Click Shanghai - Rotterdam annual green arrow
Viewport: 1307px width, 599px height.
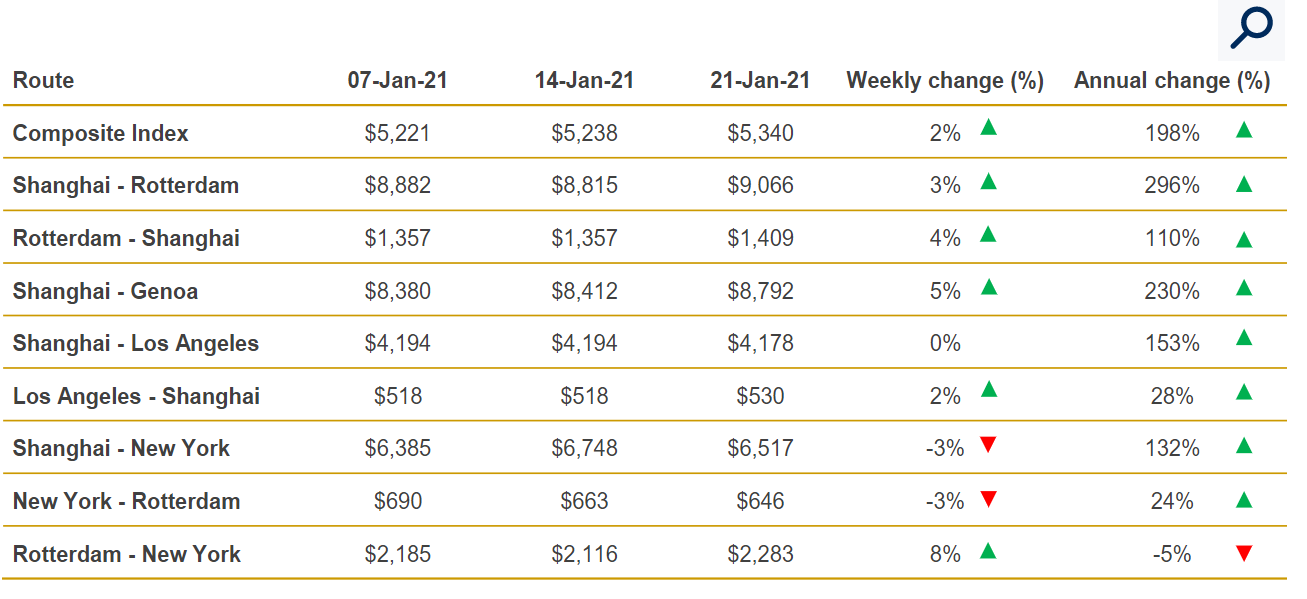(1244, 184)
